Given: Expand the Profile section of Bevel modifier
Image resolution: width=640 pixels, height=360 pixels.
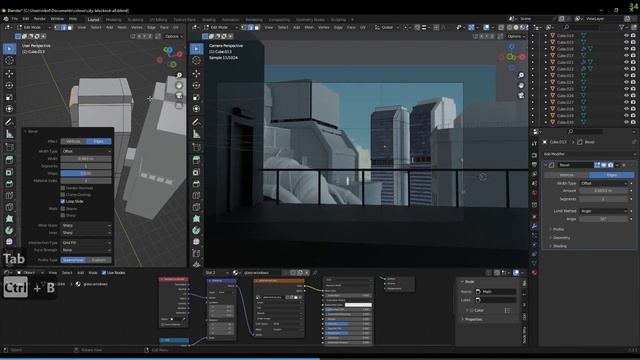Looking at the screenshot, I should [558, 229].
